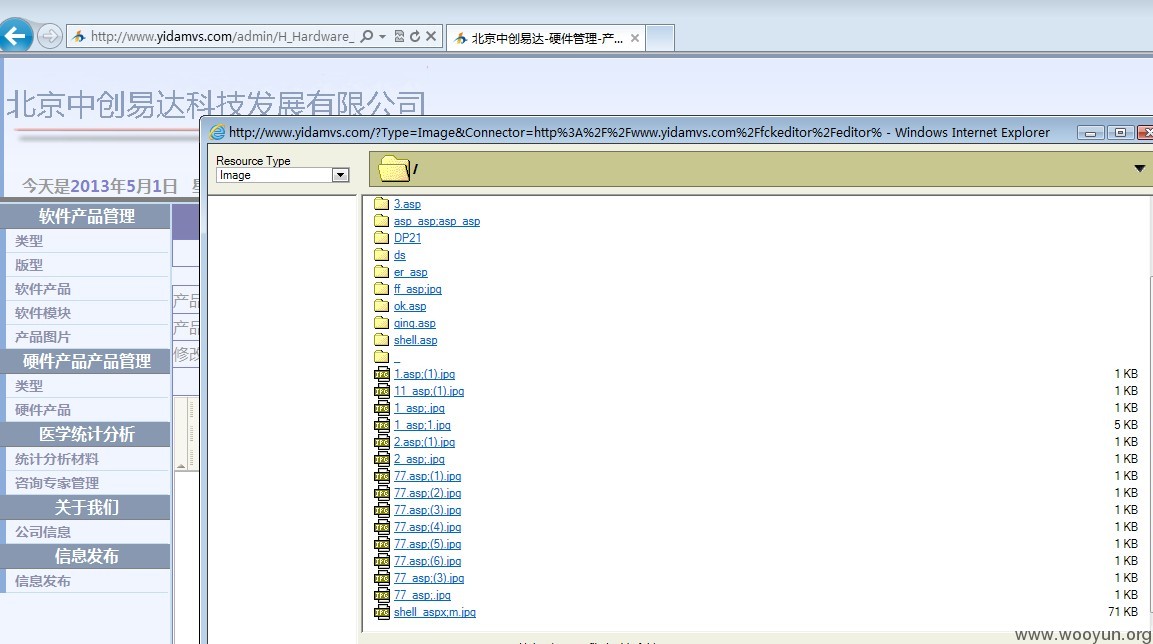Open the 77.asp;(6).jpg file link
This screenshot has height=644, width=1153.
coord(427,561)
